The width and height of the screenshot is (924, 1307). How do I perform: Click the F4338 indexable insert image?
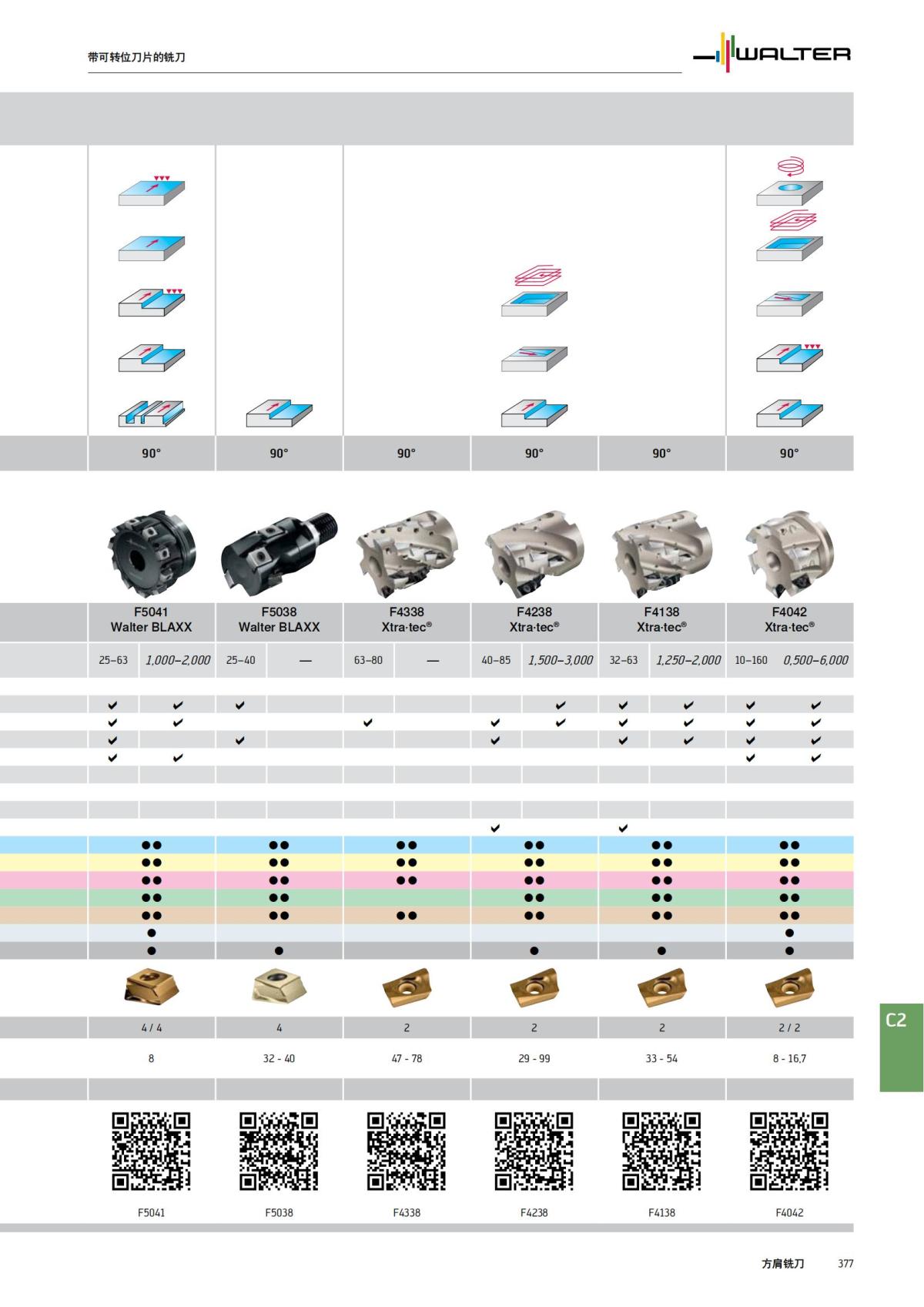point(407,987)
